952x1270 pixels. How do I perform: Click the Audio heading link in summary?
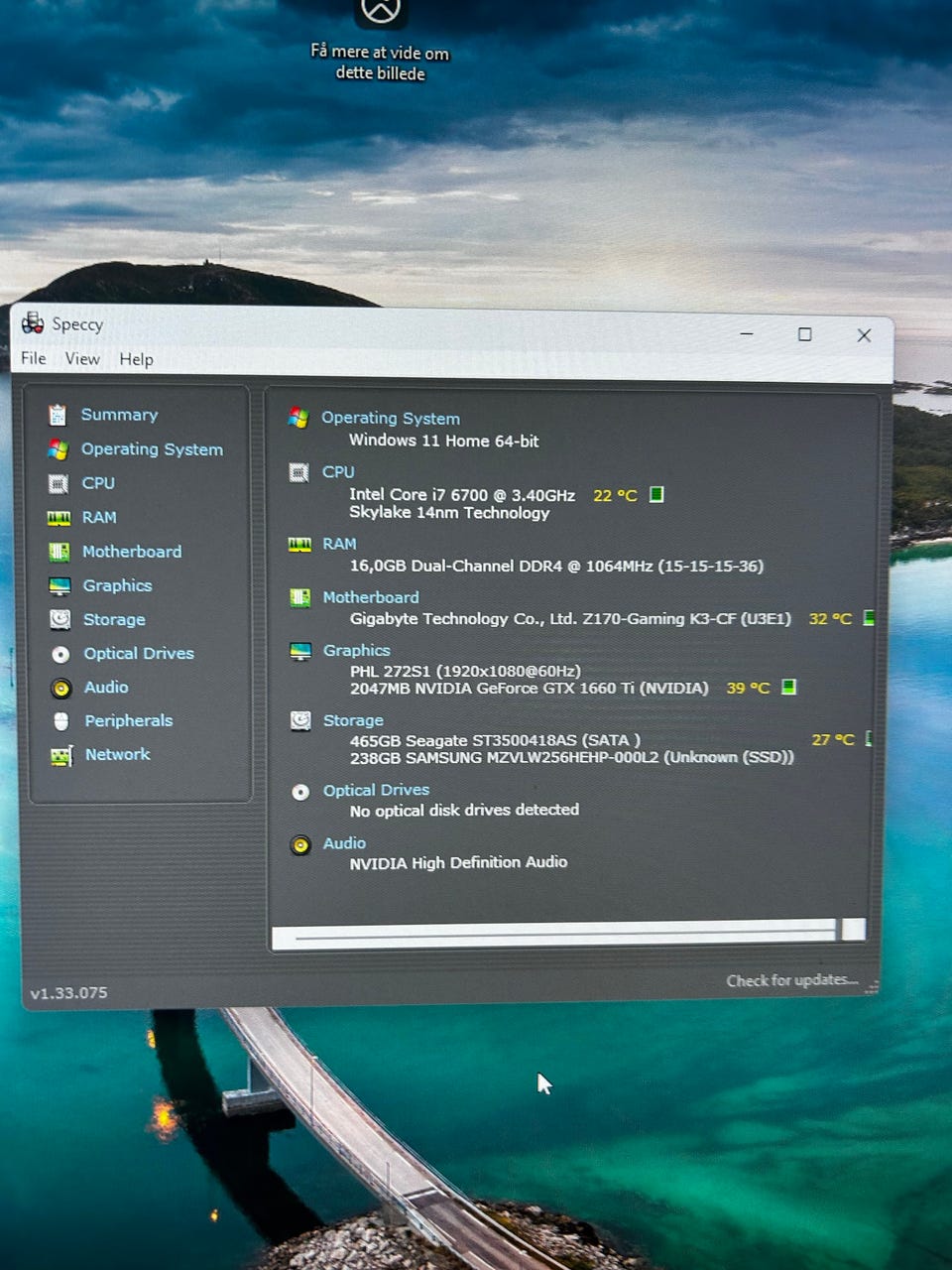coord(344,843)
